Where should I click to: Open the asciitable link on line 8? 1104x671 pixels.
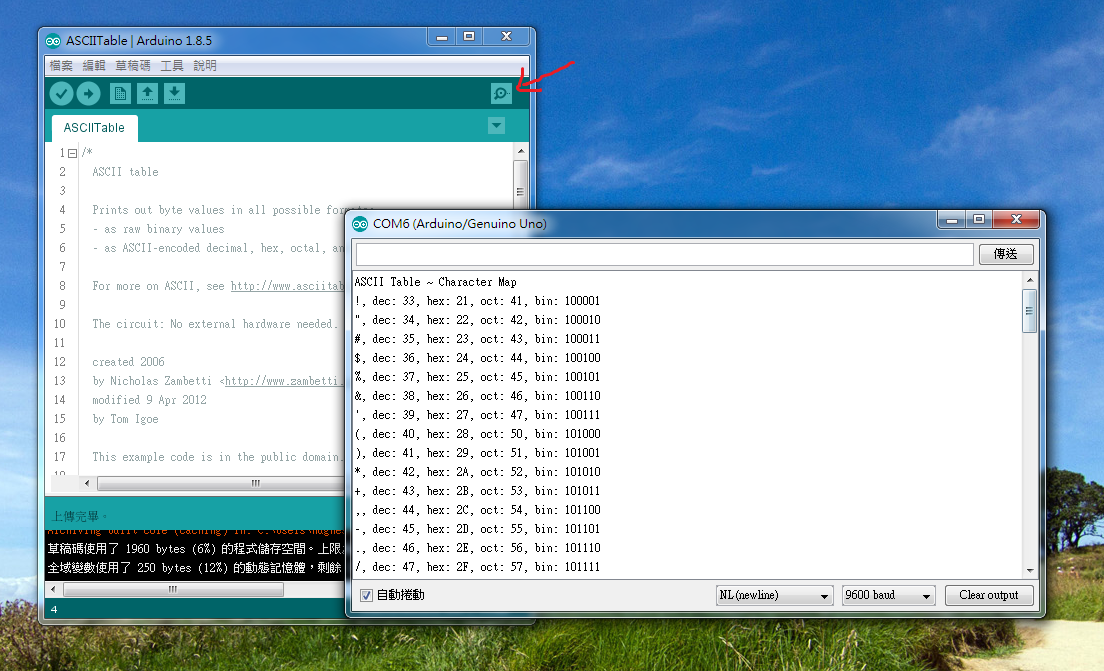287,286
